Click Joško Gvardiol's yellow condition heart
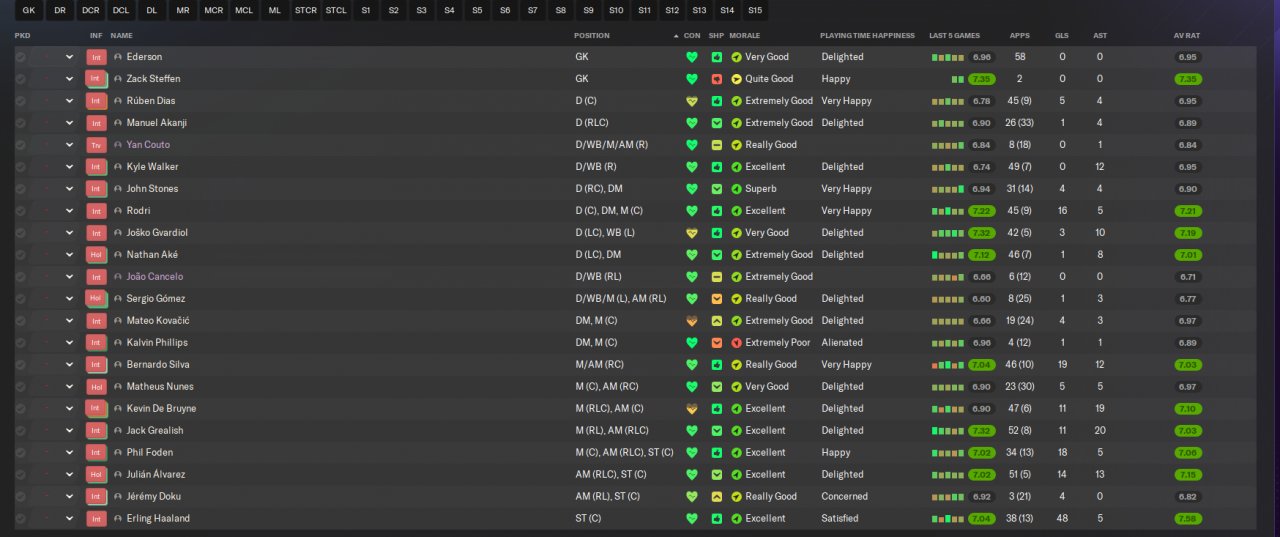1280x537 pixels. click(x=691, y=233)
